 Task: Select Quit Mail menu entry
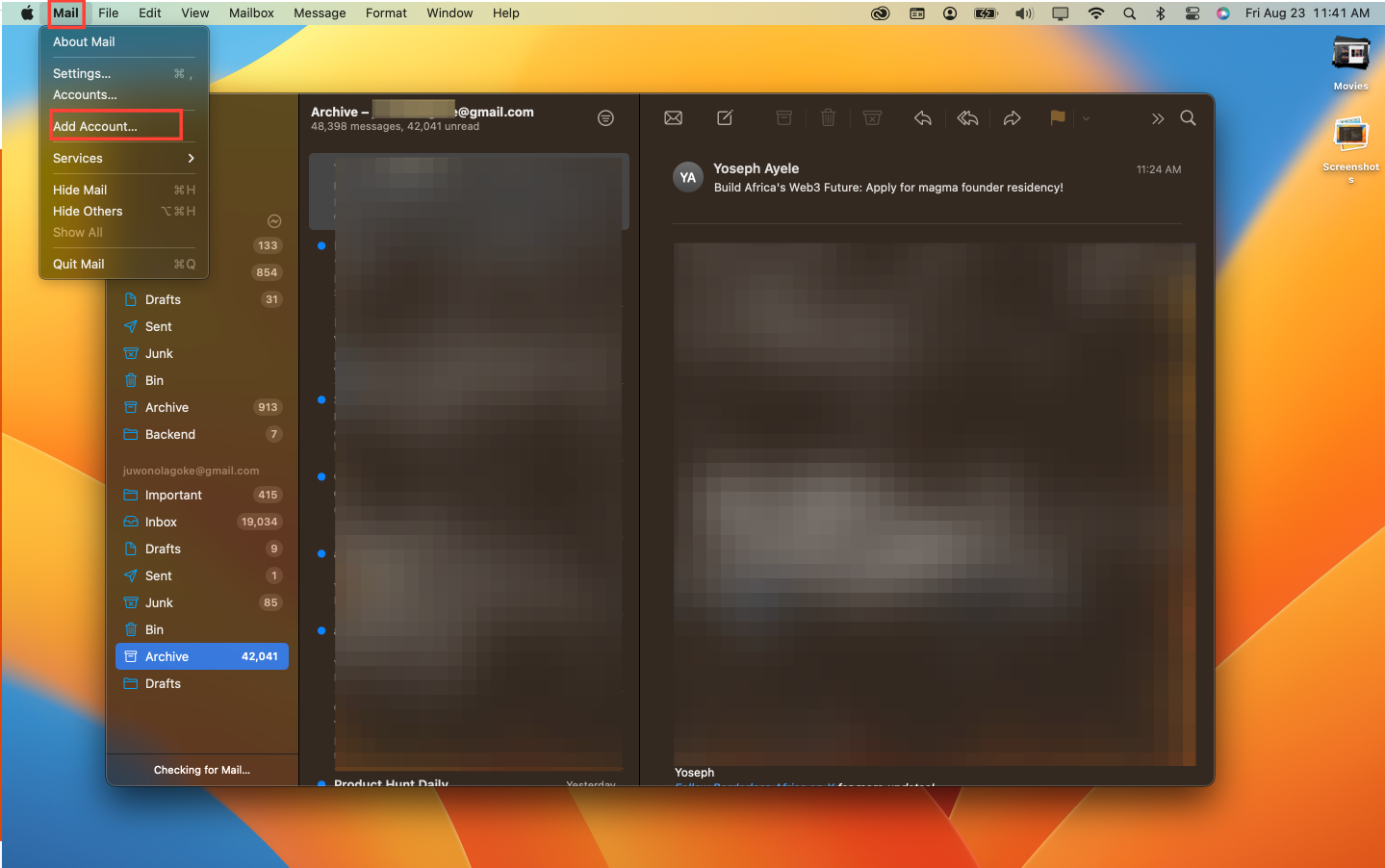79,264
